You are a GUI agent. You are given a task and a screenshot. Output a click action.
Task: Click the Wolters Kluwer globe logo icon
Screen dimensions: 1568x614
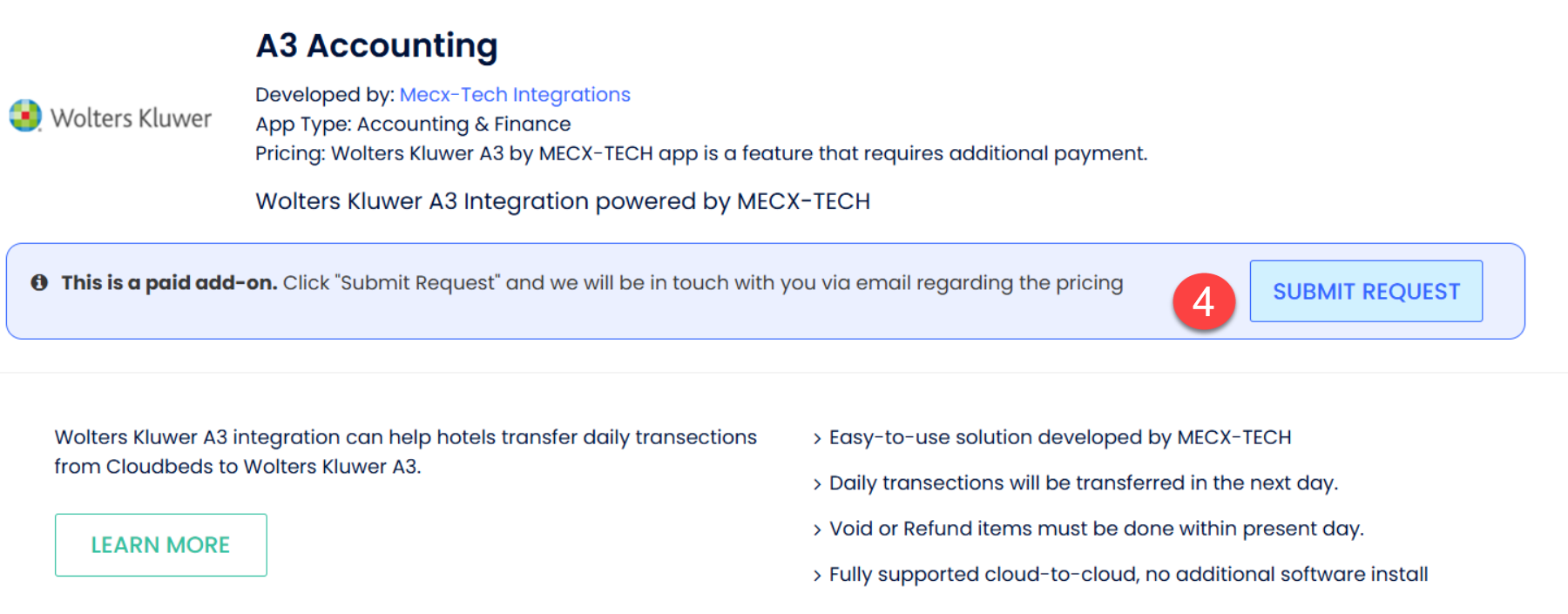pos(25,116)
